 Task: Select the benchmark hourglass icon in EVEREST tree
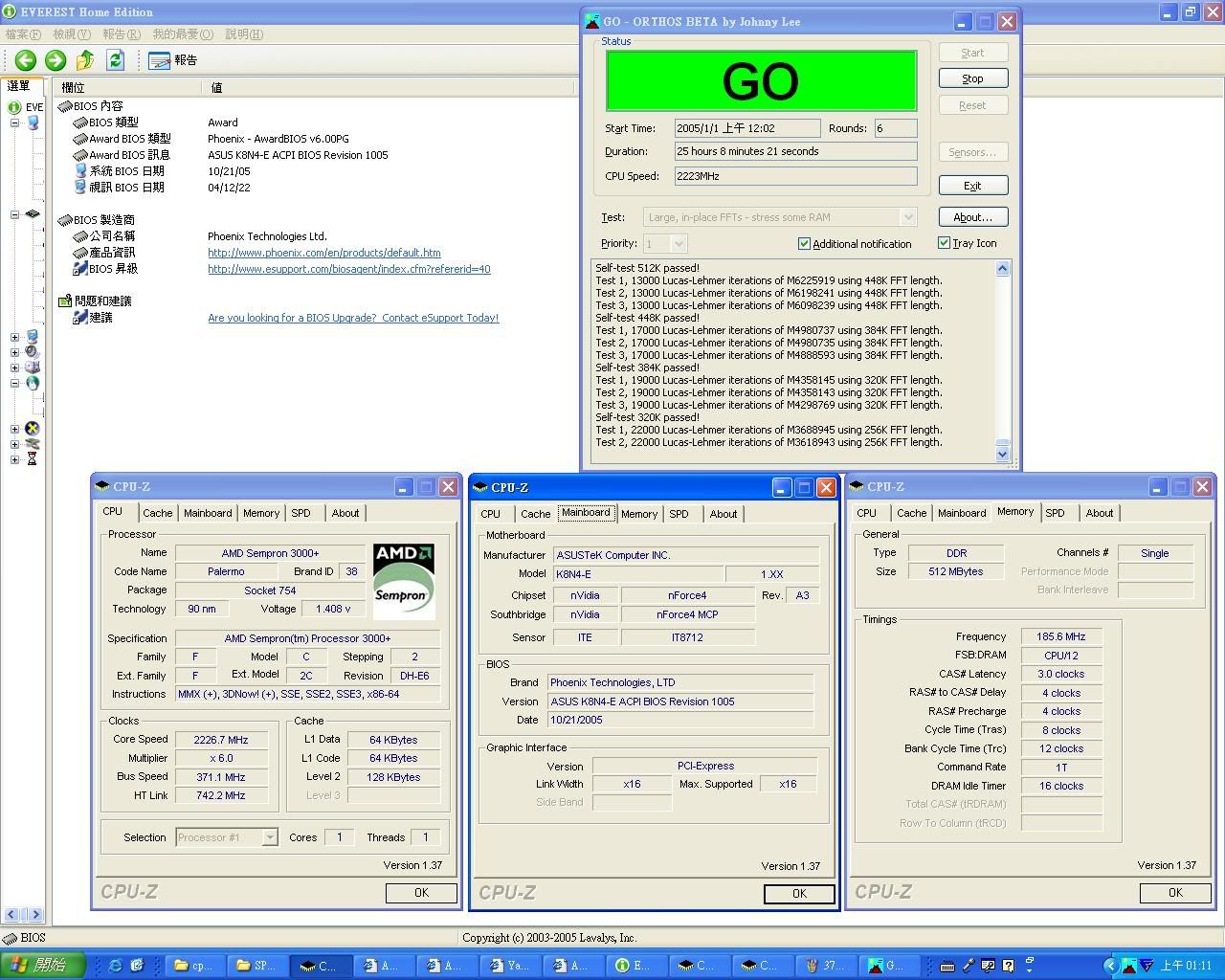[33, 459]
